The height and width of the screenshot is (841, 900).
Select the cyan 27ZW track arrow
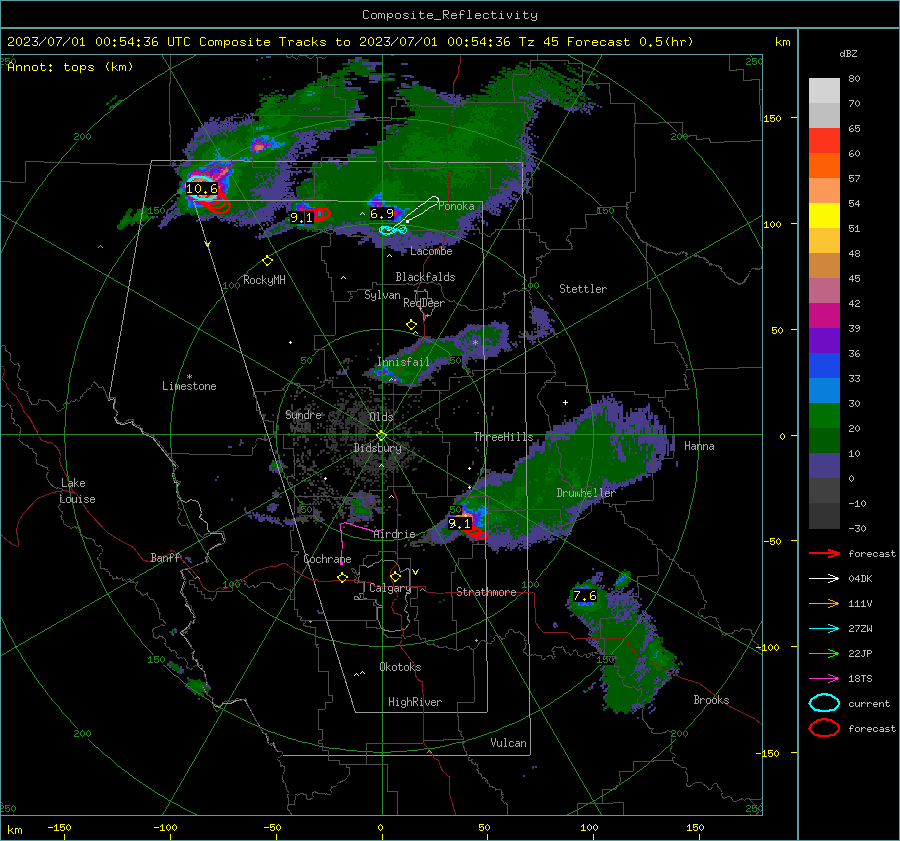tap(824, 629)
